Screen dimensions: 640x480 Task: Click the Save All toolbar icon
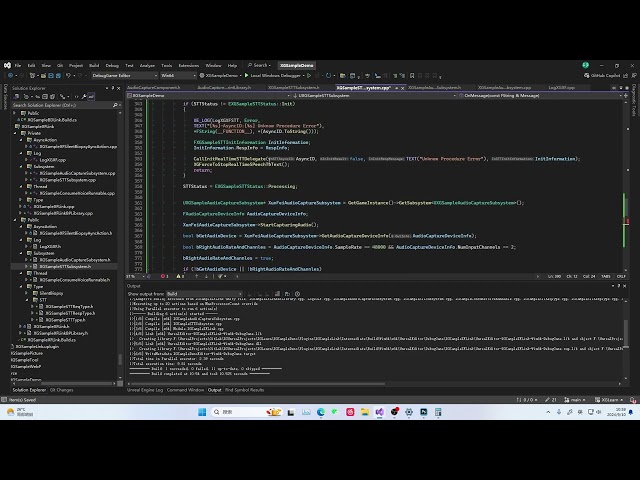pyautogui.click(x=58, y=76)
